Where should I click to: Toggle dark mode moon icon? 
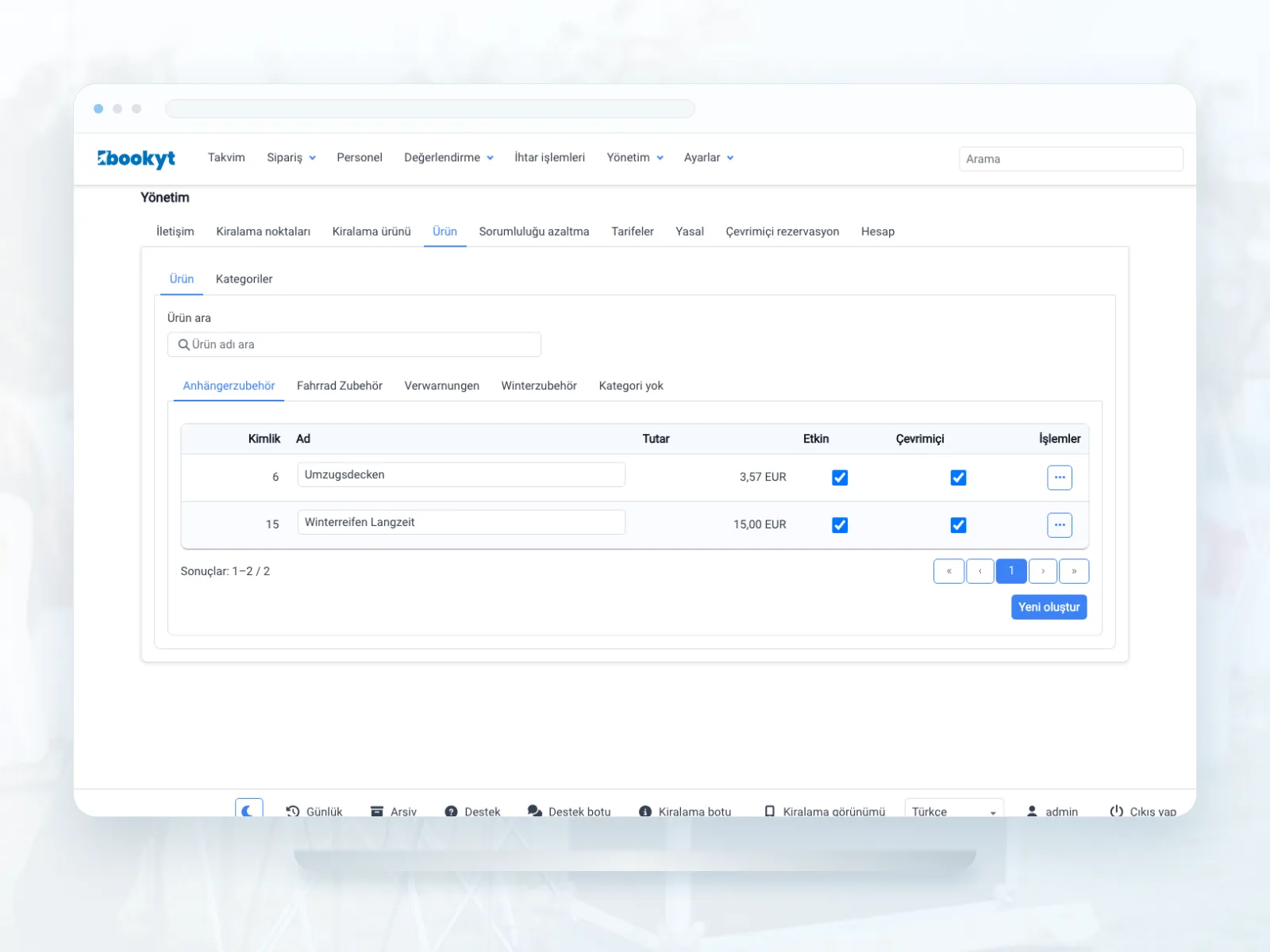click(248, 809)
